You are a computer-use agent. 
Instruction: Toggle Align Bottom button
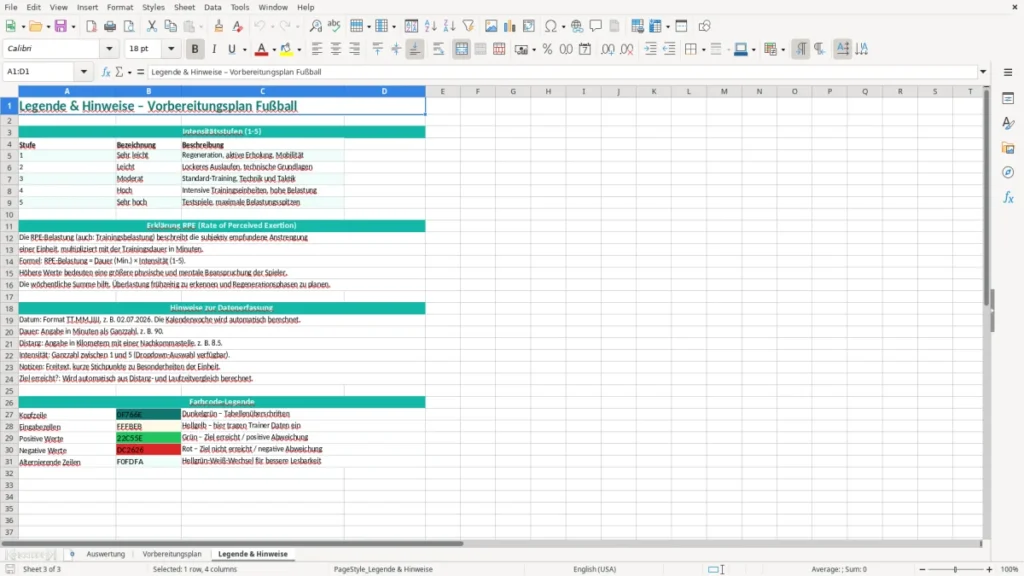pos(415,49)
